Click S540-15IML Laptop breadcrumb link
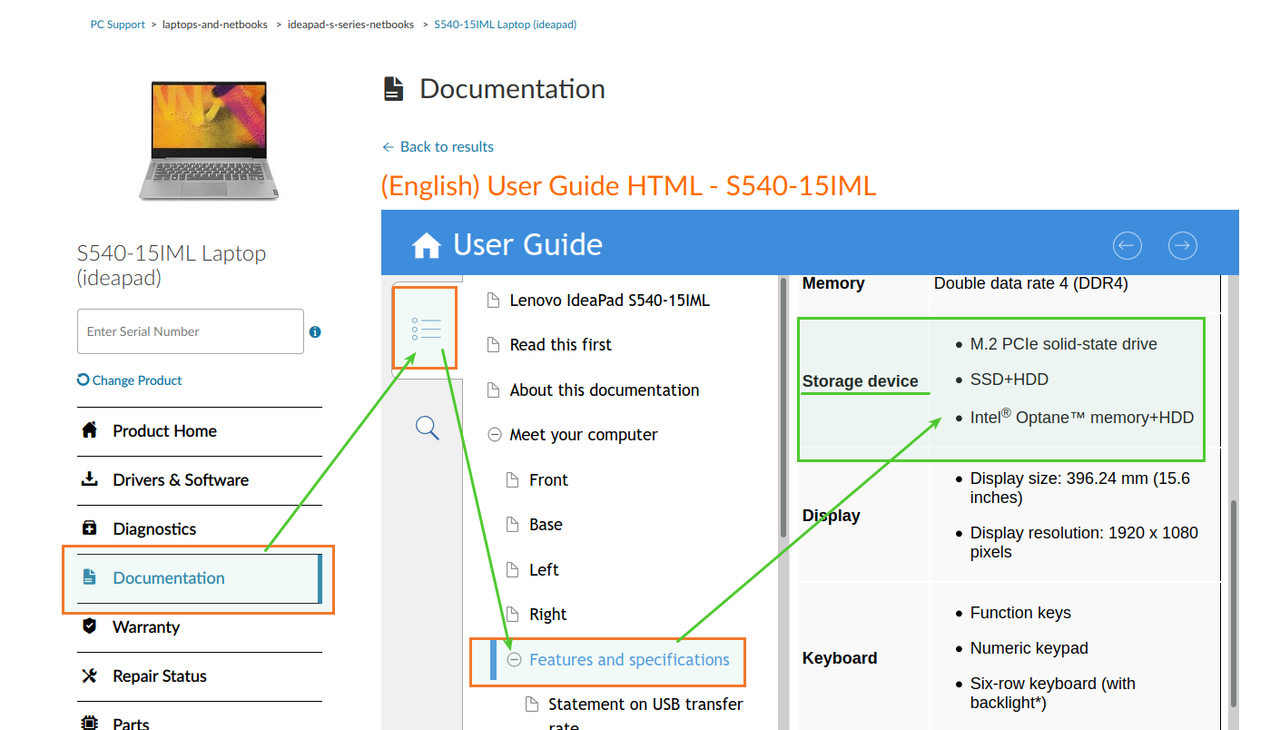This screenshot has height=730, width=1280. click(x=505, y=24)
